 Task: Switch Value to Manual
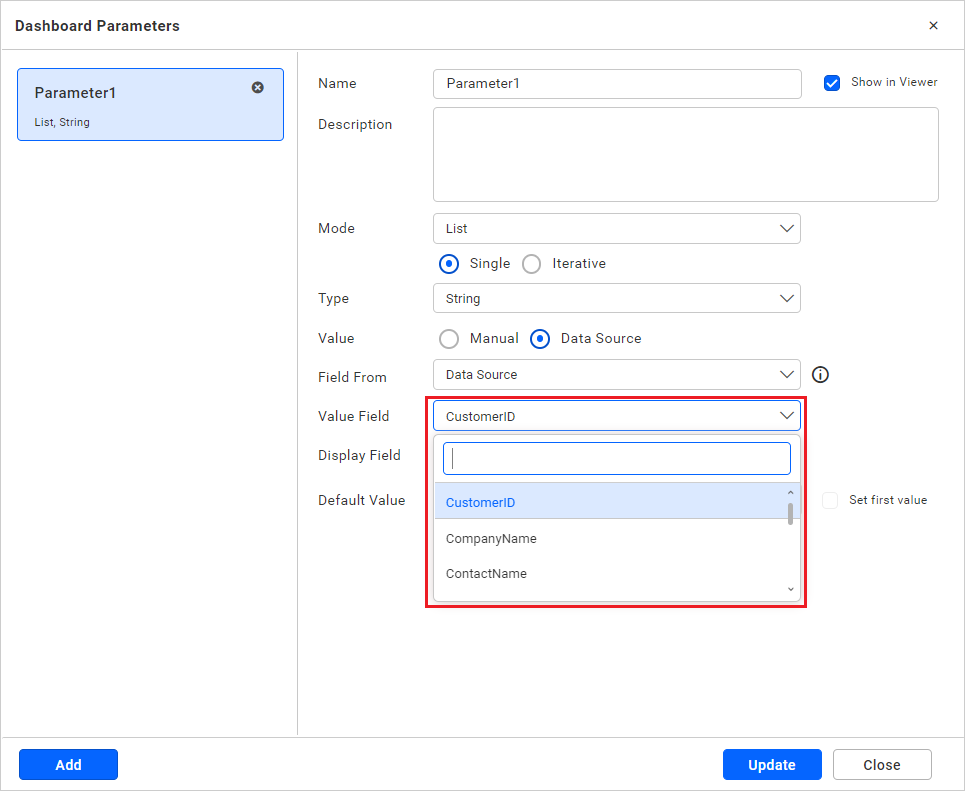[x=449, y=338]
